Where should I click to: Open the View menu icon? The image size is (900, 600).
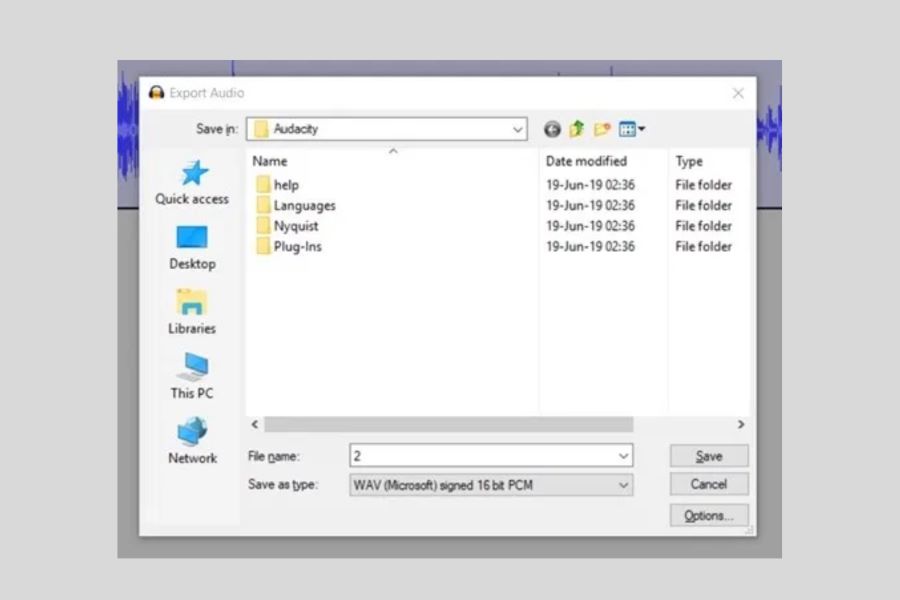coord(628,128)
